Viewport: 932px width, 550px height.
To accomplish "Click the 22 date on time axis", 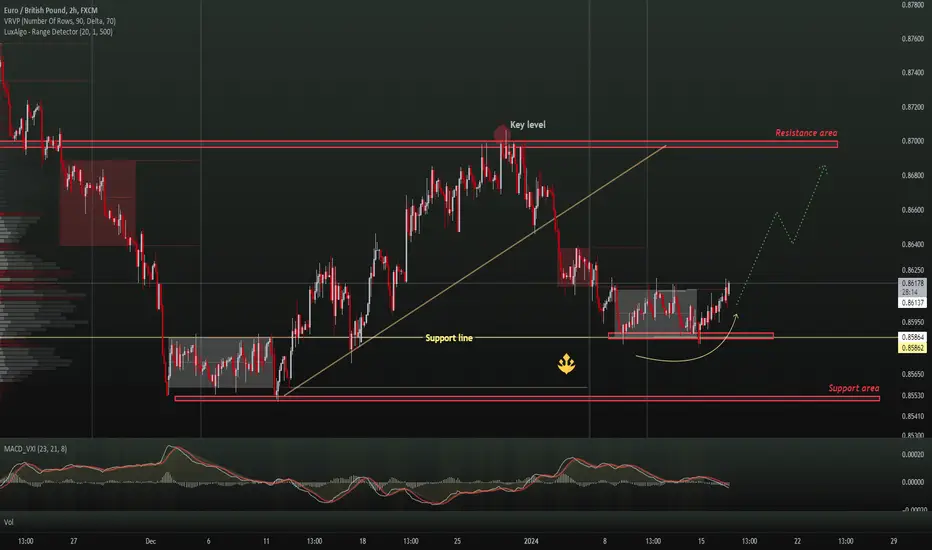I will (797, 541).
